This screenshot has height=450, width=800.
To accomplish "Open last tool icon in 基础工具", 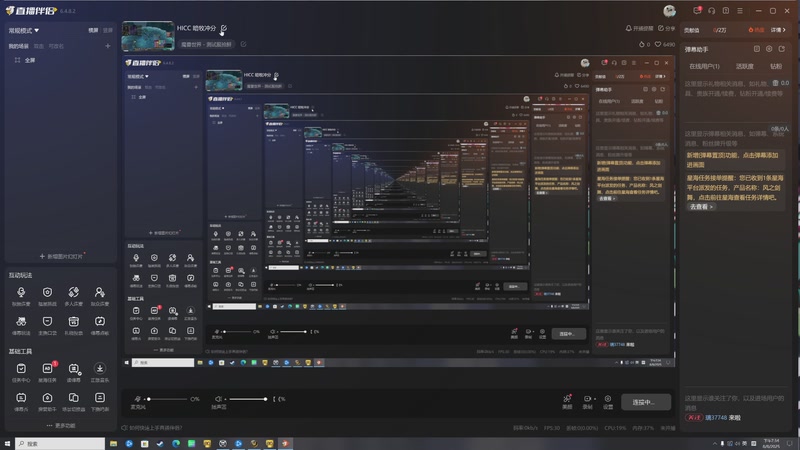I will tap(99, 401).
